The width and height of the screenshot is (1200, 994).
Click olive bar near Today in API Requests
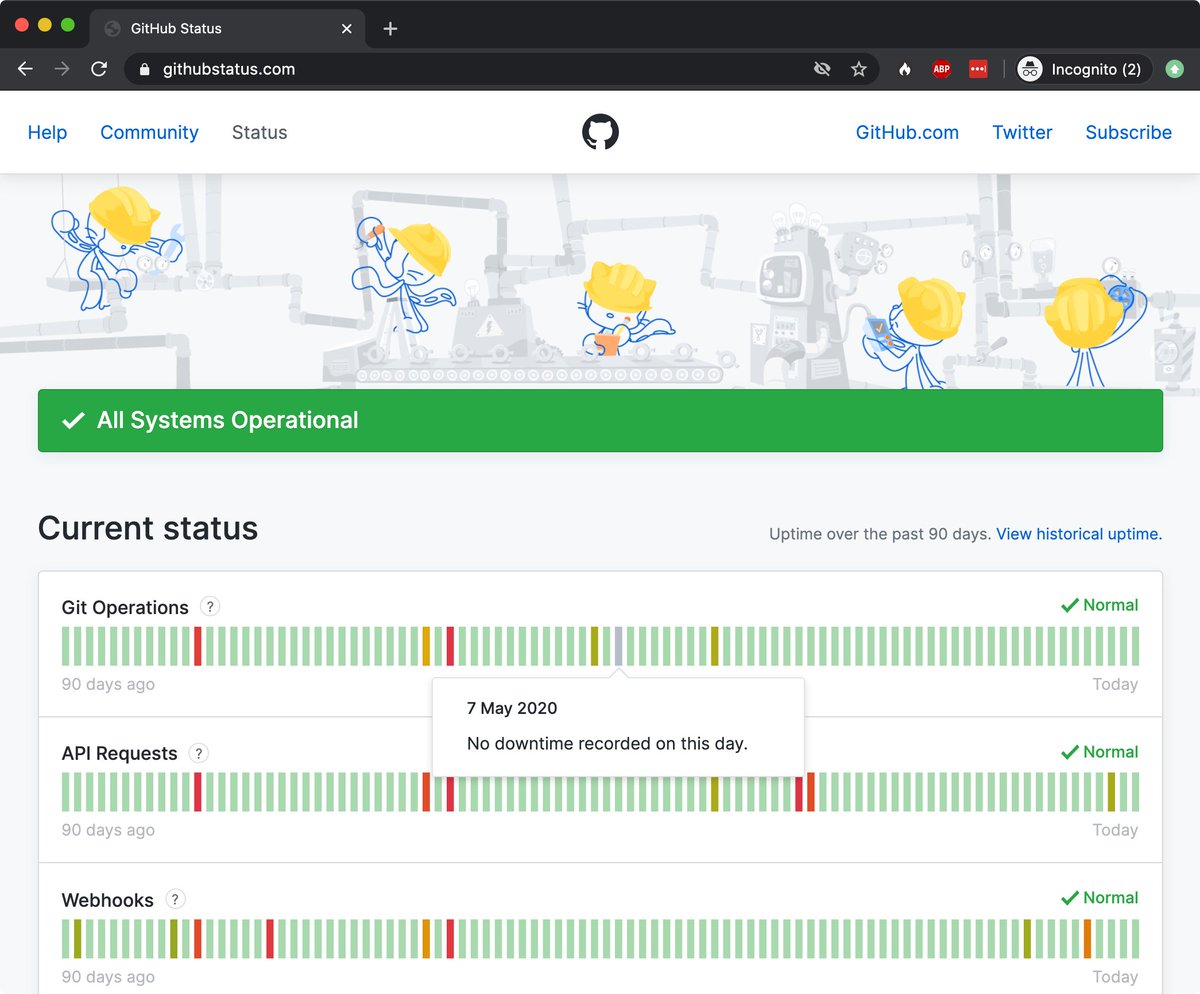[x=1111, y=792]
